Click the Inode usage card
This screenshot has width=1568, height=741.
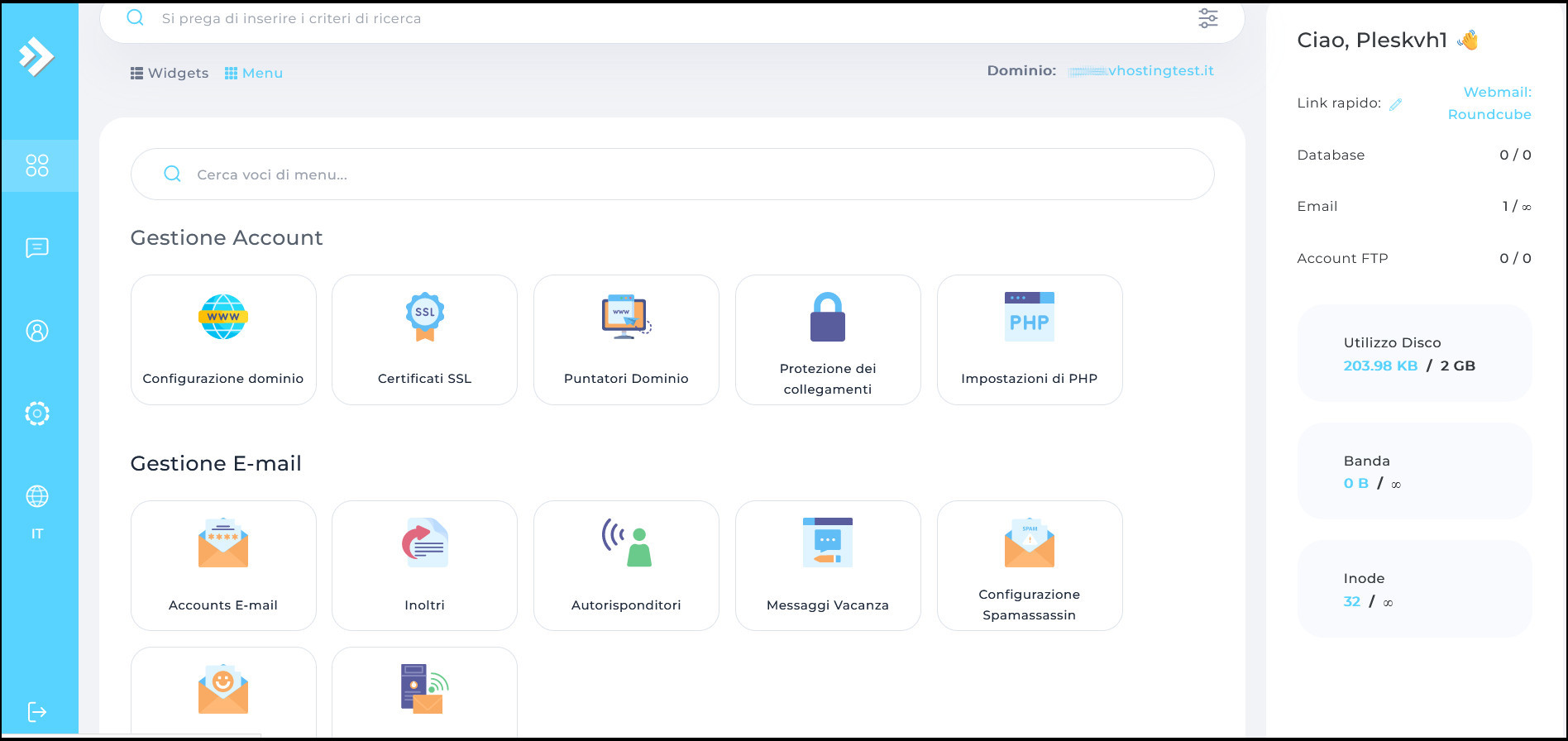[1414, 589]
